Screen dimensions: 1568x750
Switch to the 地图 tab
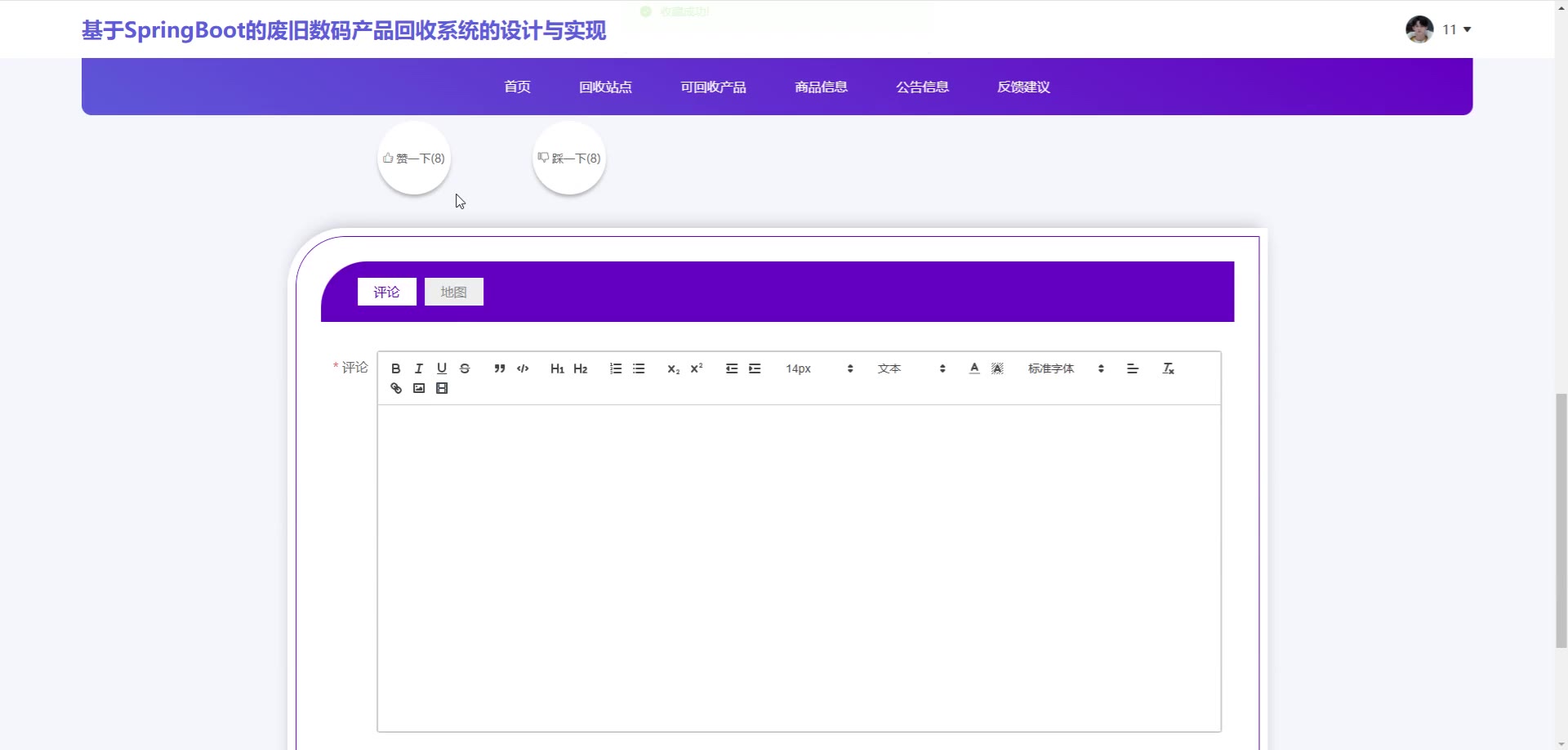[453, 292]
